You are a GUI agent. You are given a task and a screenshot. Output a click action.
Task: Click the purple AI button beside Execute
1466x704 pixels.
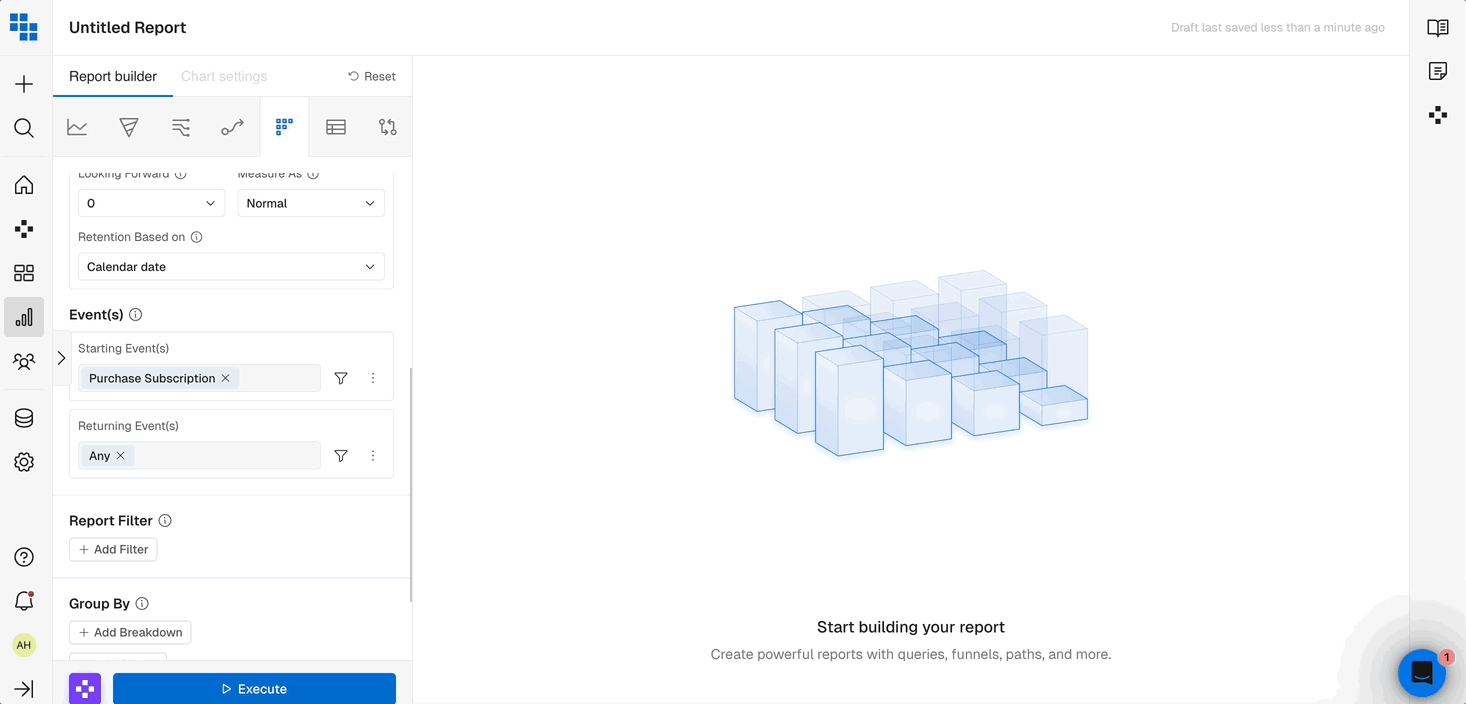pyautogui.click(x=85, y=688)
